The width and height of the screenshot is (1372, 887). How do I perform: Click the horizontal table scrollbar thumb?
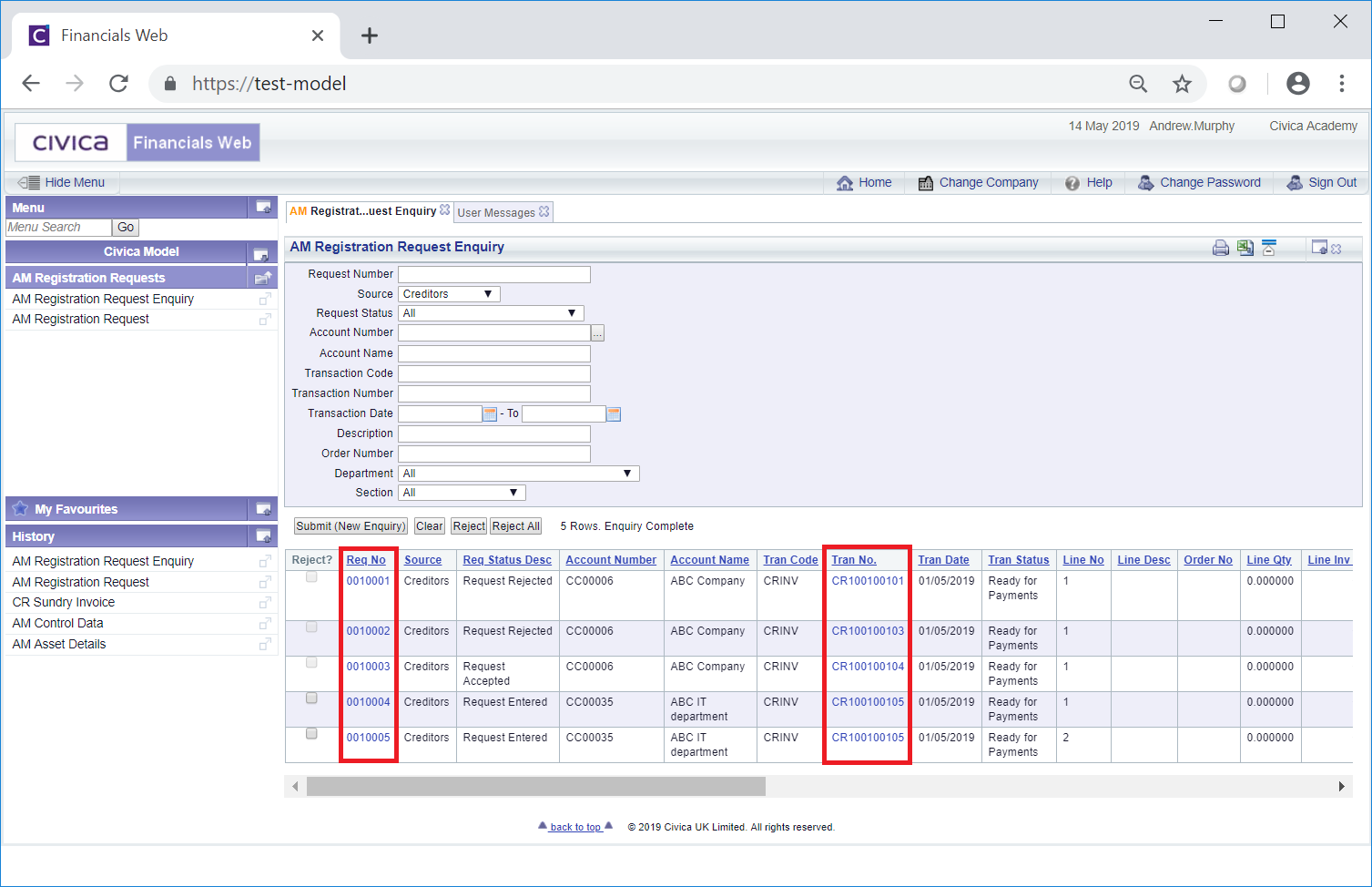click(x=536, y=786)
